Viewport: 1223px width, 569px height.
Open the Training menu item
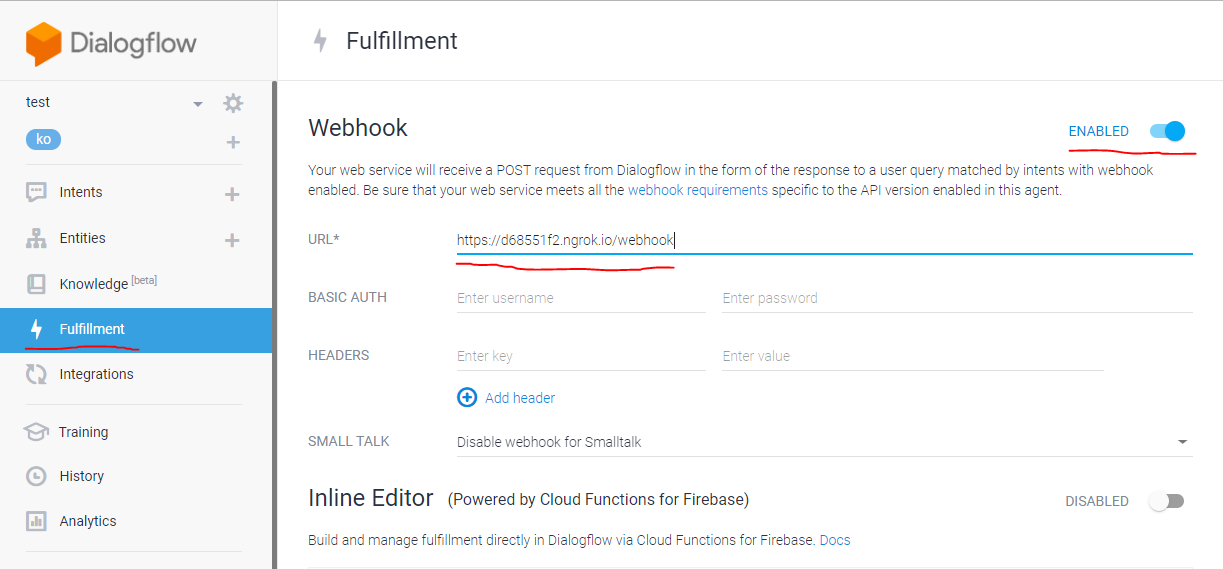pos(83,432)
